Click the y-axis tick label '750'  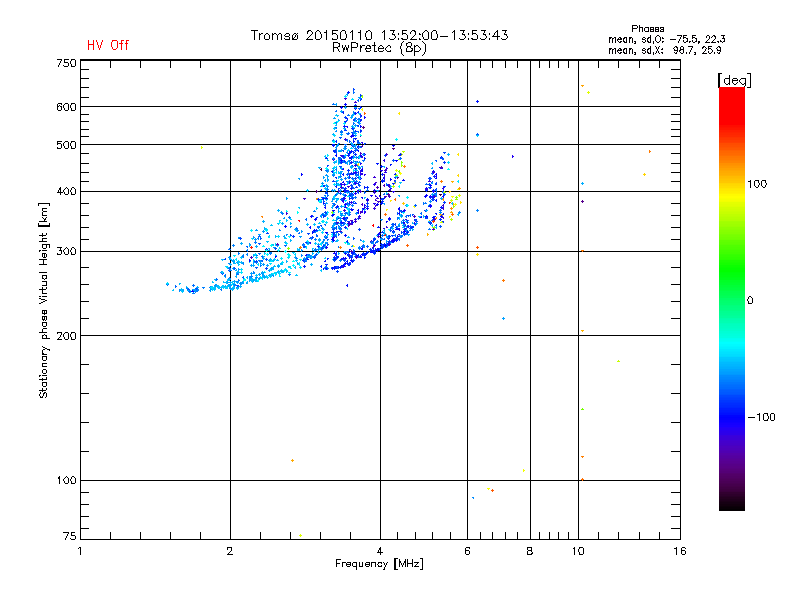click(67, 63)
